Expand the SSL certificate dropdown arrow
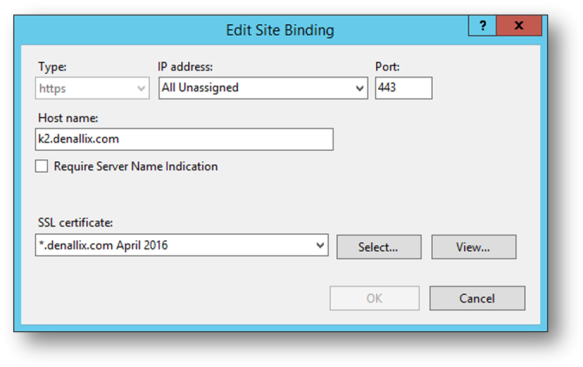Viewport: 583px width, 367px height. point(320,245)
